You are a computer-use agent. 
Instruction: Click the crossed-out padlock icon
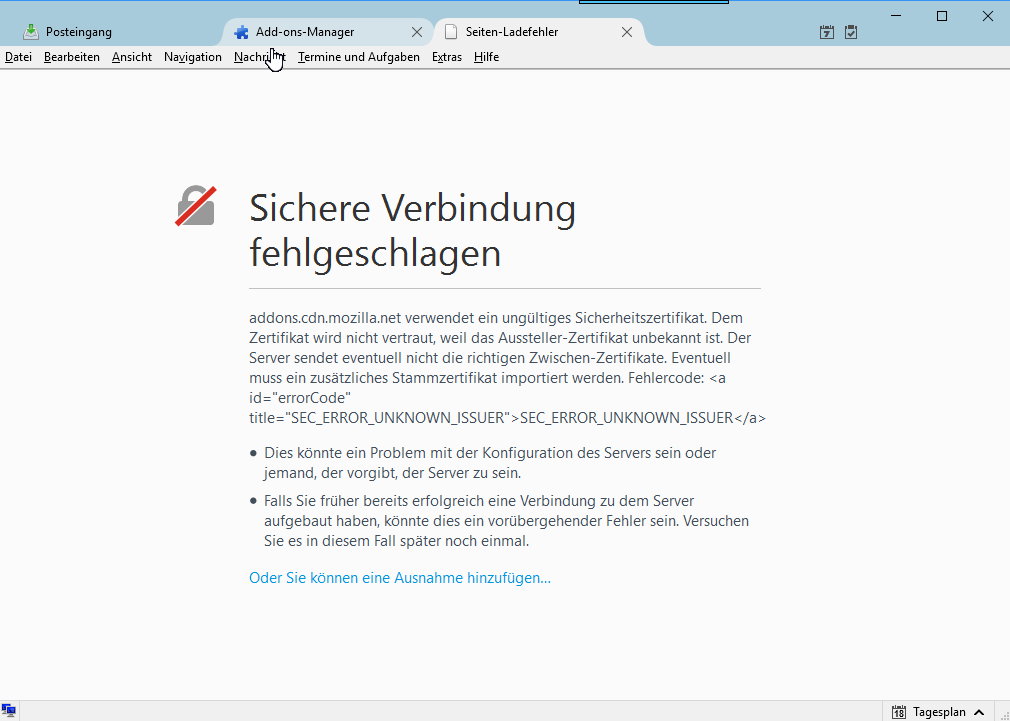point(196,206)
